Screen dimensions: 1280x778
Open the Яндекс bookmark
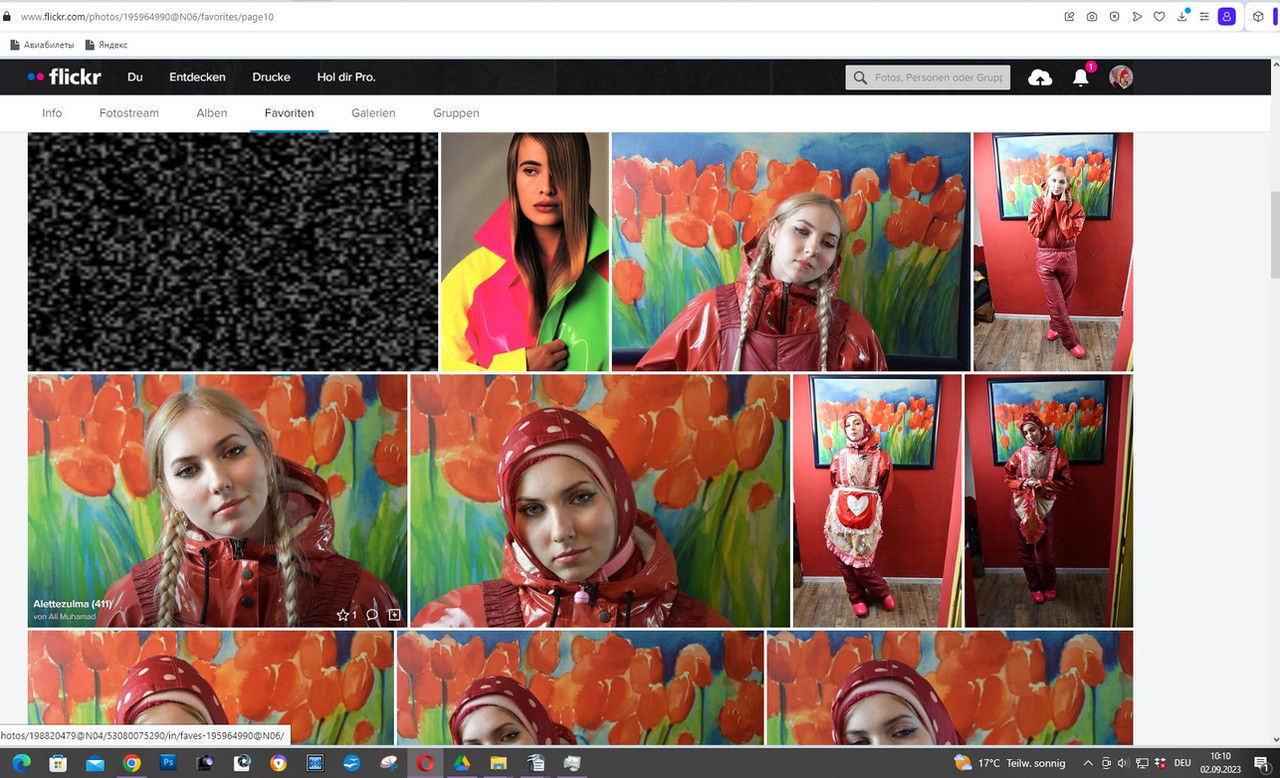(107, 45)
